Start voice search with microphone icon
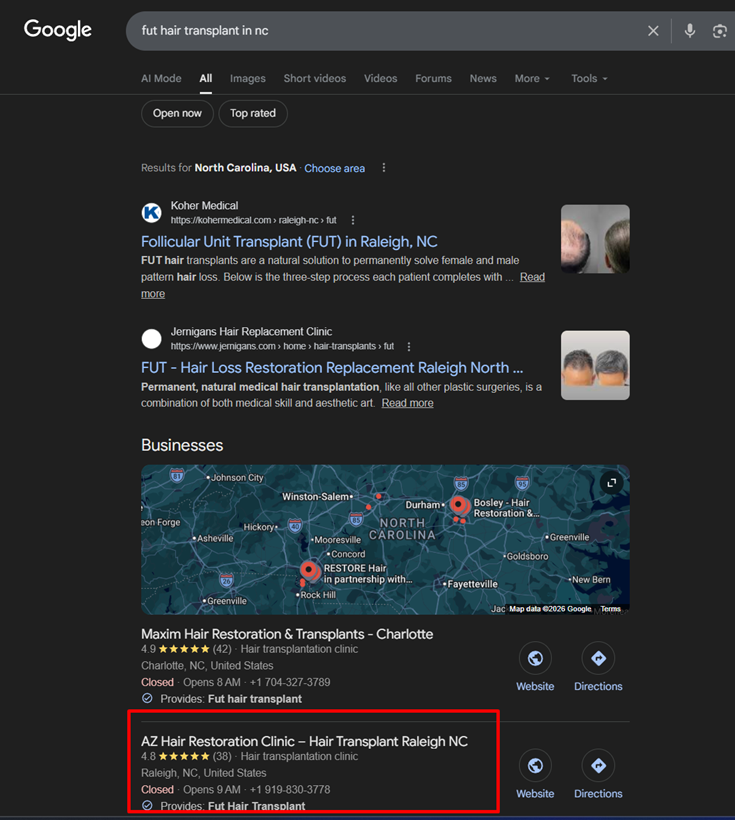 pos(689,31)
